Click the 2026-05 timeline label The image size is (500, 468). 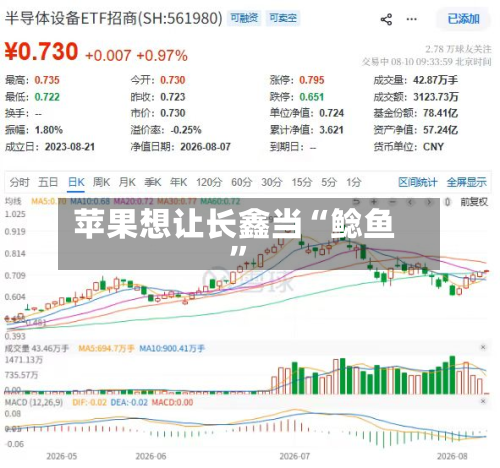coord(62,456)
